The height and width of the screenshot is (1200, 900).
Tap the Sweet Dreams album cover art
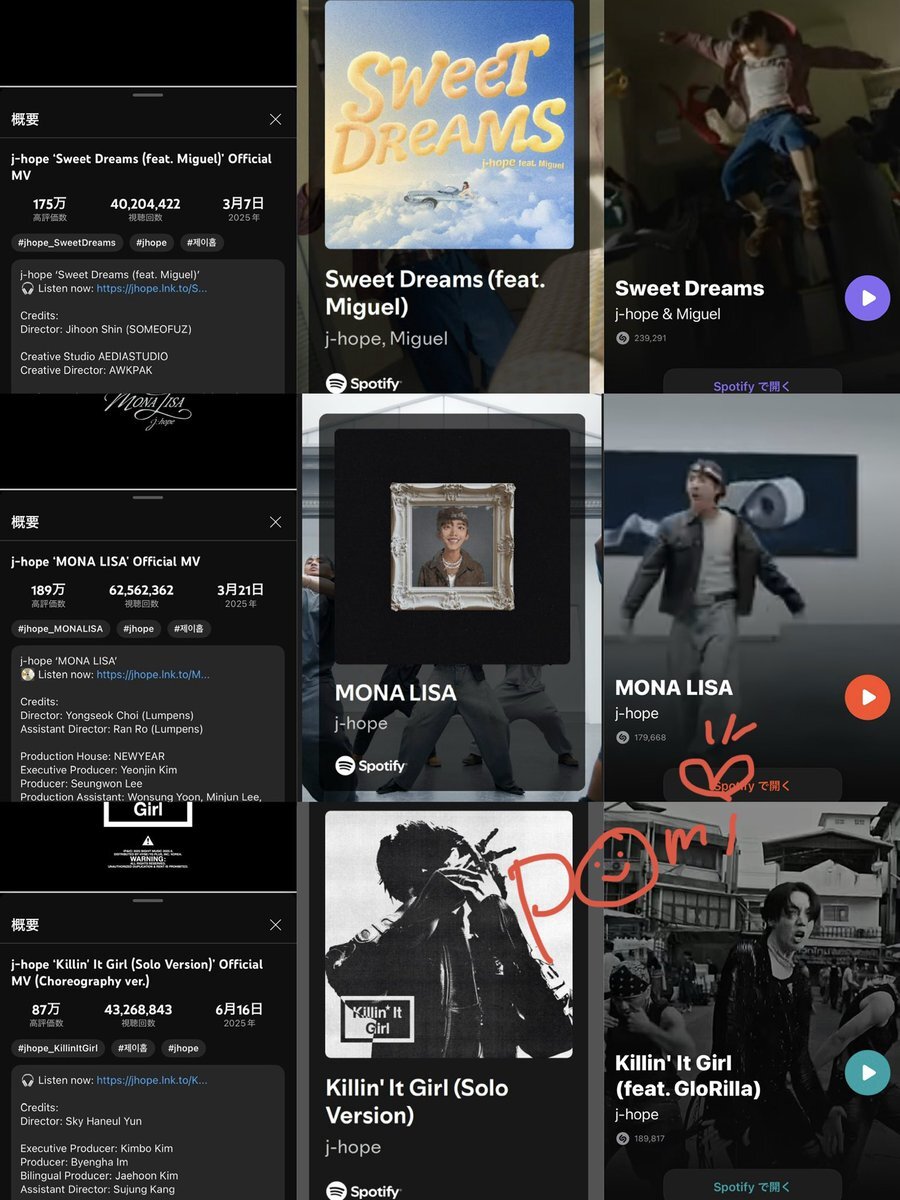pos(449,124)
